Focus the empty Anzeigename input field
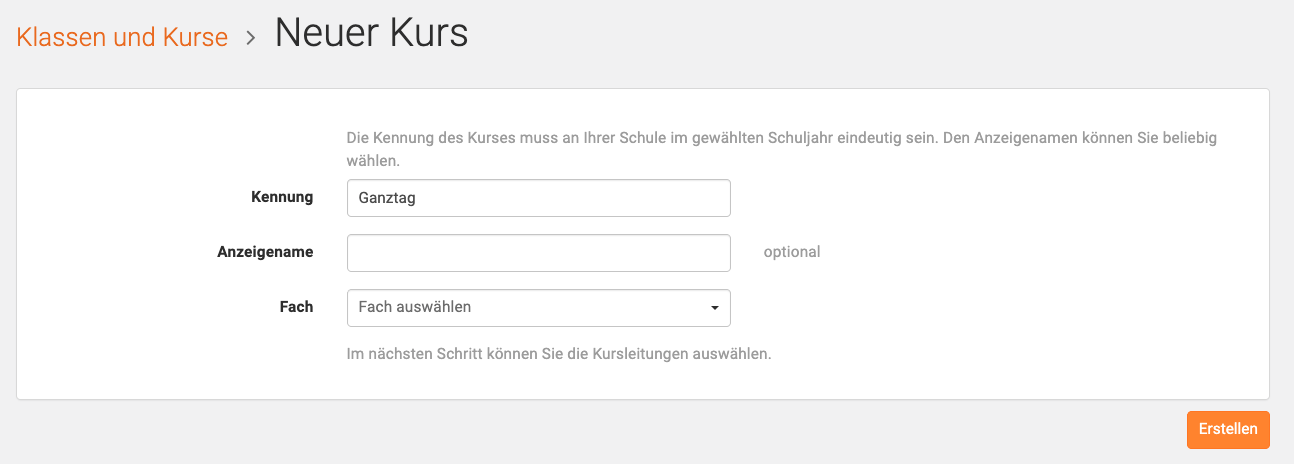Image resolution: width=1294 pixels, height=464 pixels. [538, 253]
